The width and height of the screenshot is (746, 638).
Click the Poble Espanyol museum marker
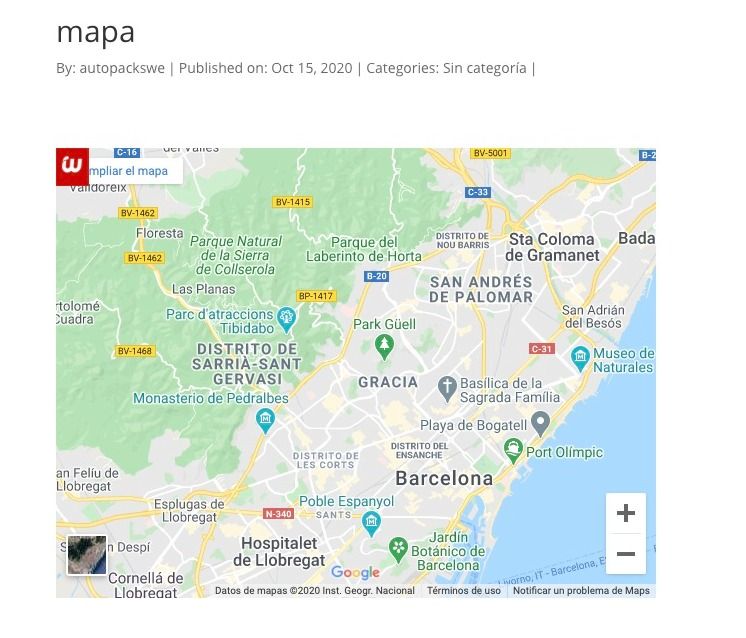(x=371, y=524)
